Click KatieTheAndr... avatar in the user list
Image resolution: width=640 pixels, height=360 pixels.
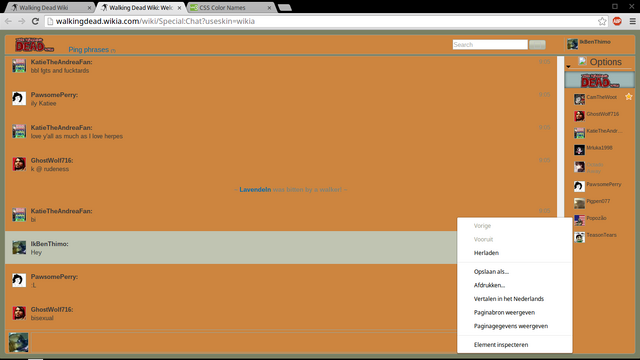[x=579, y=133]
